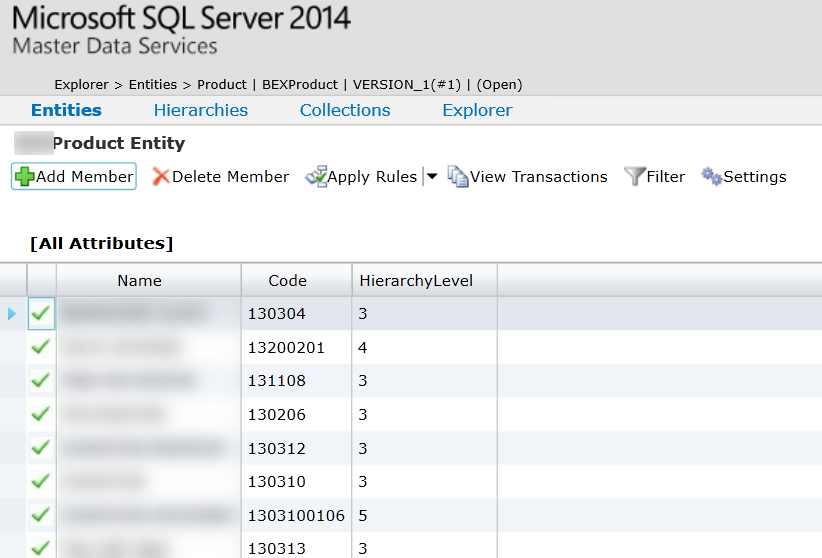Click the Filter funnel icon
Image resolution: width=822 pixels, height=558 pixels.
click(634, 177)
